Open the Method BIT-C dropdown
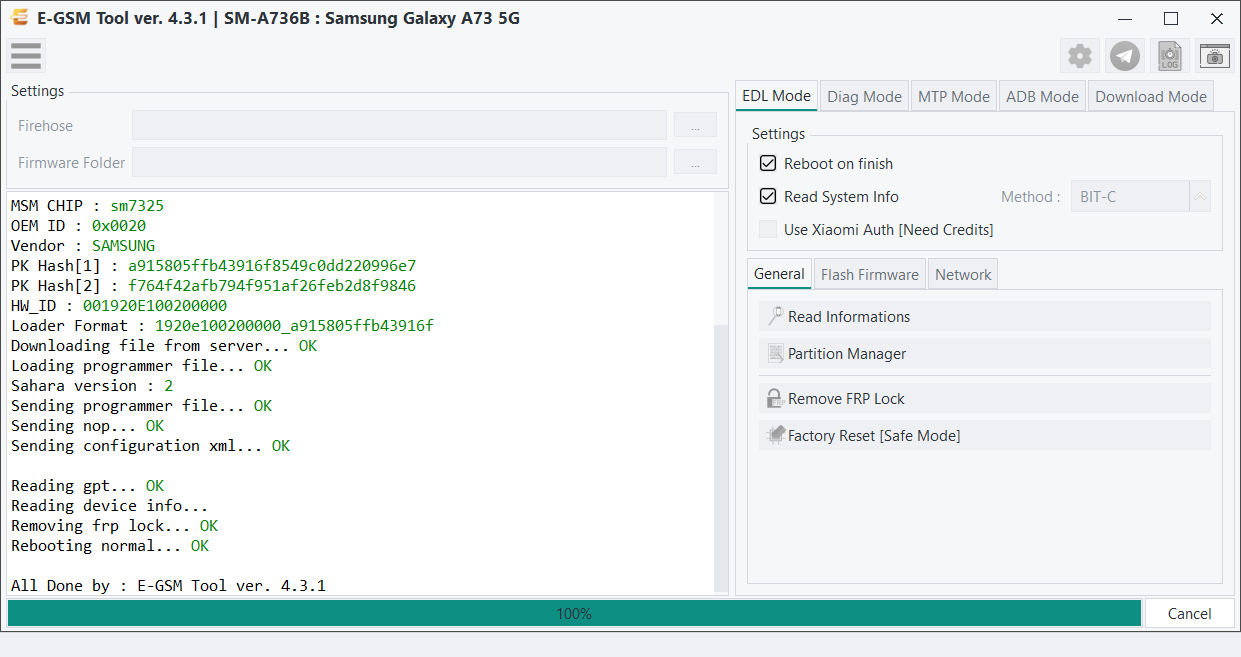Image resolution: width=1241 pixels, height=657 pixels. (x=1141, y=196)
